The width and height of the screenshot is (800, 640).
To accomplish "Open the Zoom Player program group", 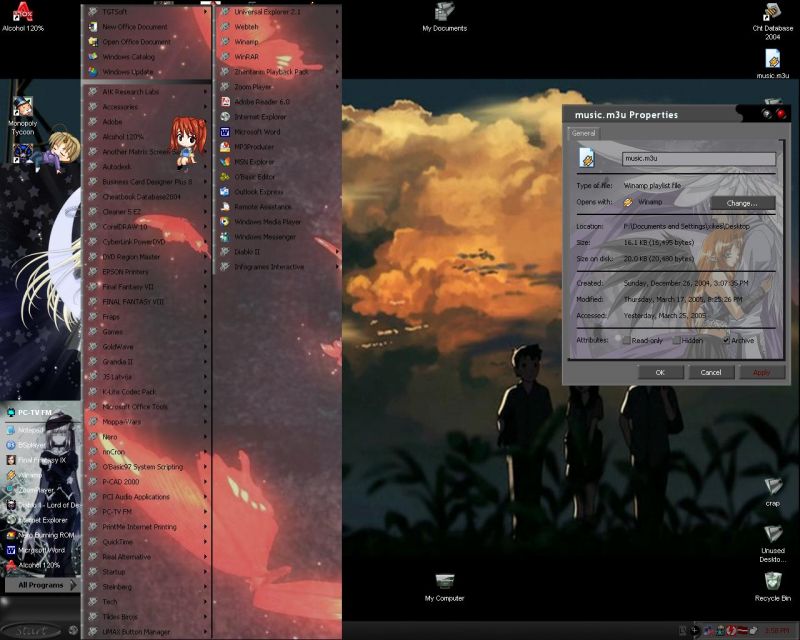I will (278, 87).
